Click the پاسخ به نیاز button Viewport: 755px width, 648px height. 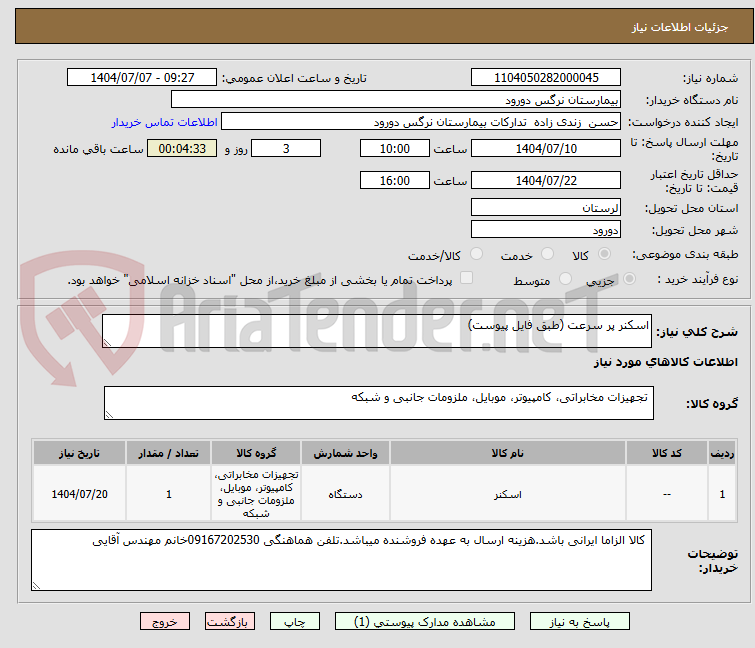click(x=579, y=621)
